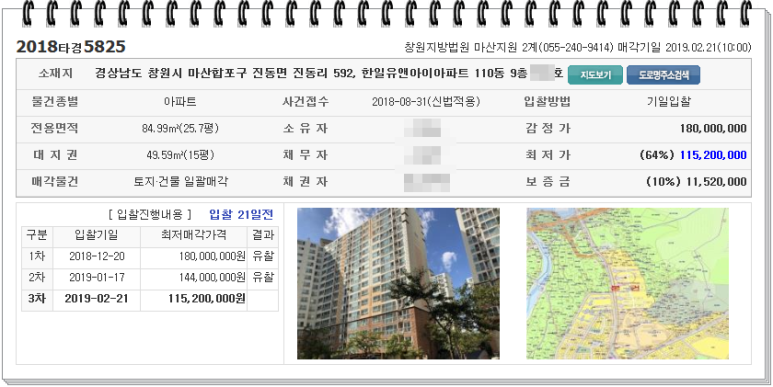Click the 소유자 label
The width and height of the screenshot is (773, 387).
point(305,129)
